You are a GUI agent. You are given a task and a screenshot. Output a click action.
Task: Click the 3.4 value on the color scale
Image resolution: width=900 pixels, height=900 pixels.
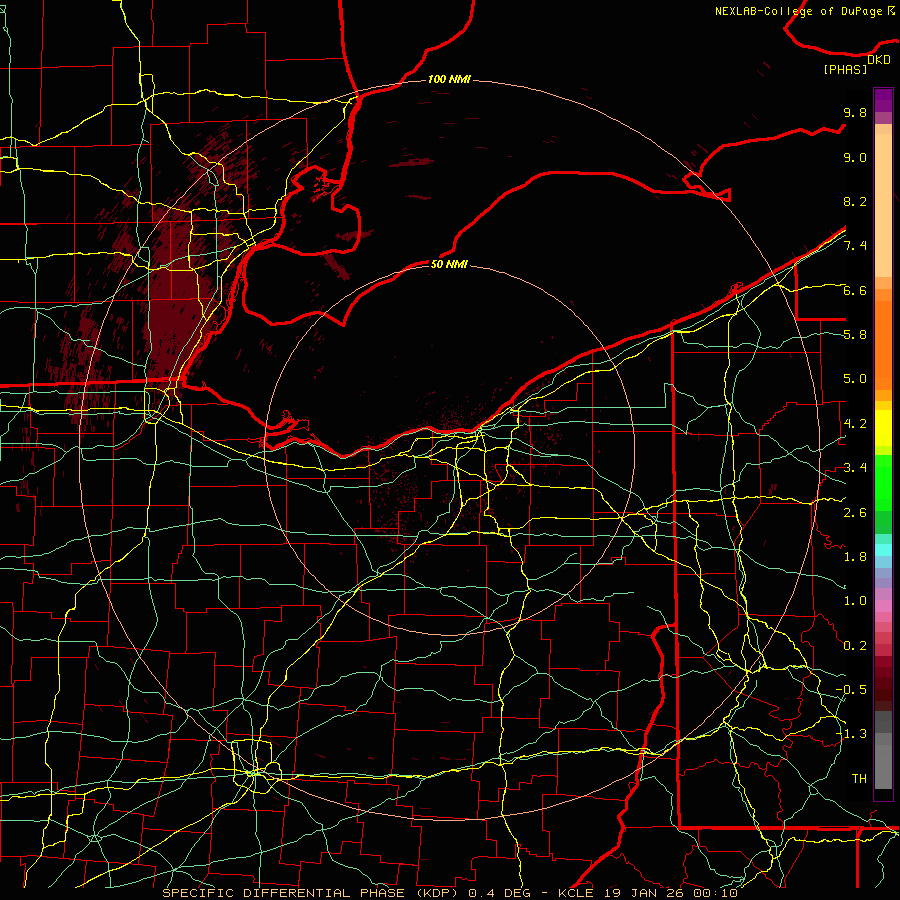(855, 468)
